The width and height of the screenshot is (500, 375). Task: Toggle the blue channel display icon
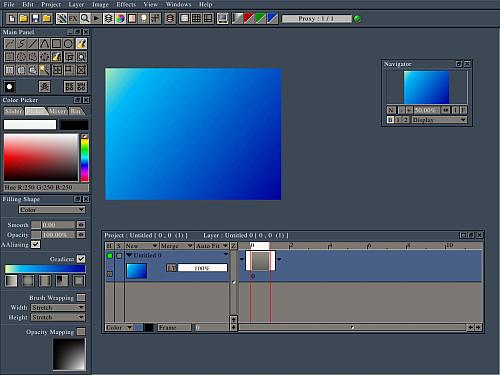tap(272, 18)
